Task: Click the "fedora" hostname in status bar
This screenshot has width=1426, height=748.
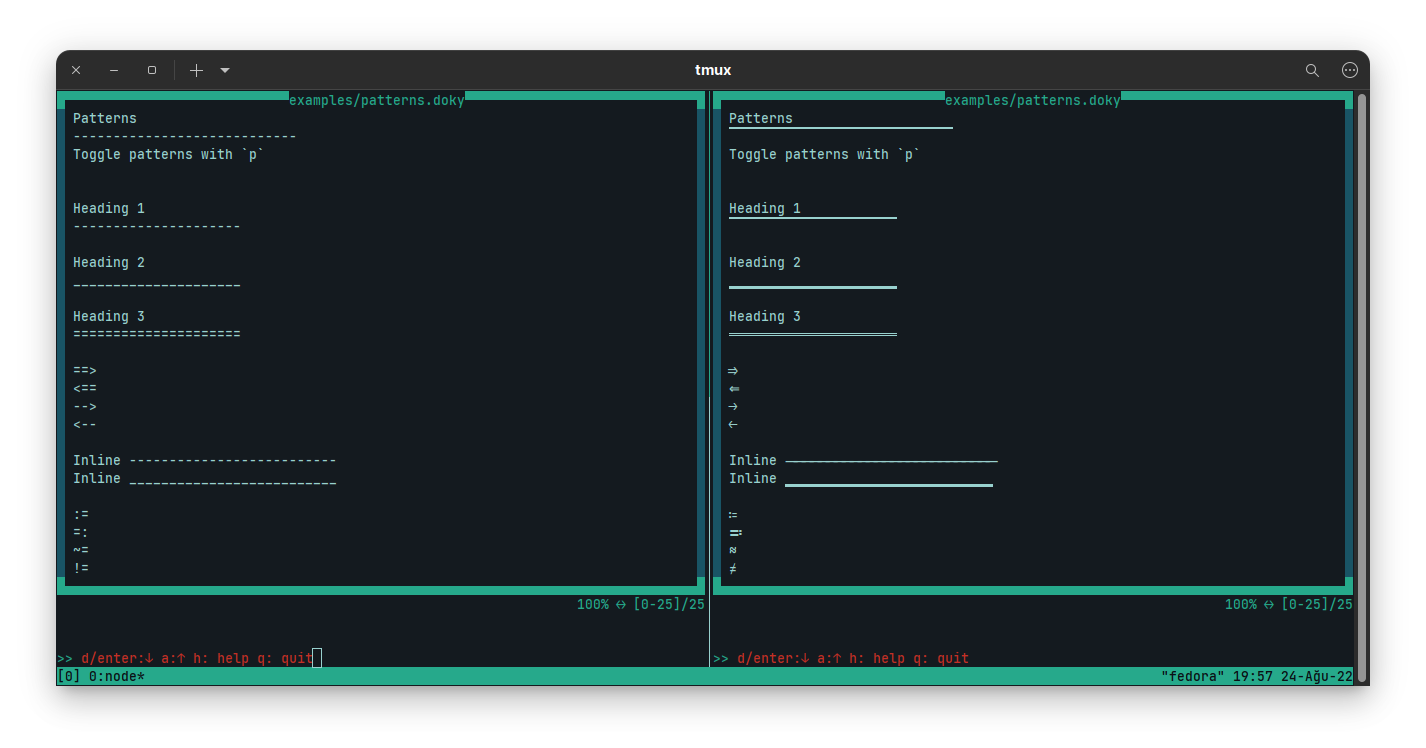Action: coord(1192,677)
